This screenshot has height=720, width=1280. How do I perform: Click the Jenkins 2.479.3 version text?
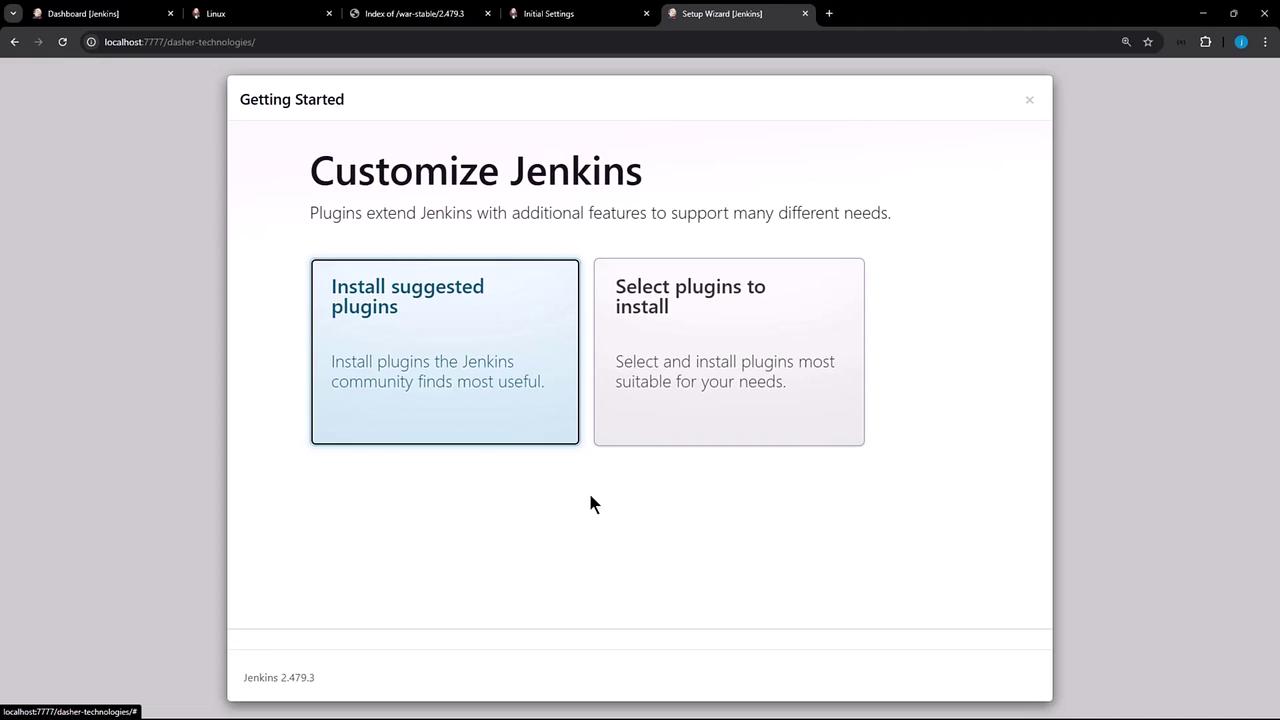[x=279, y=678]
